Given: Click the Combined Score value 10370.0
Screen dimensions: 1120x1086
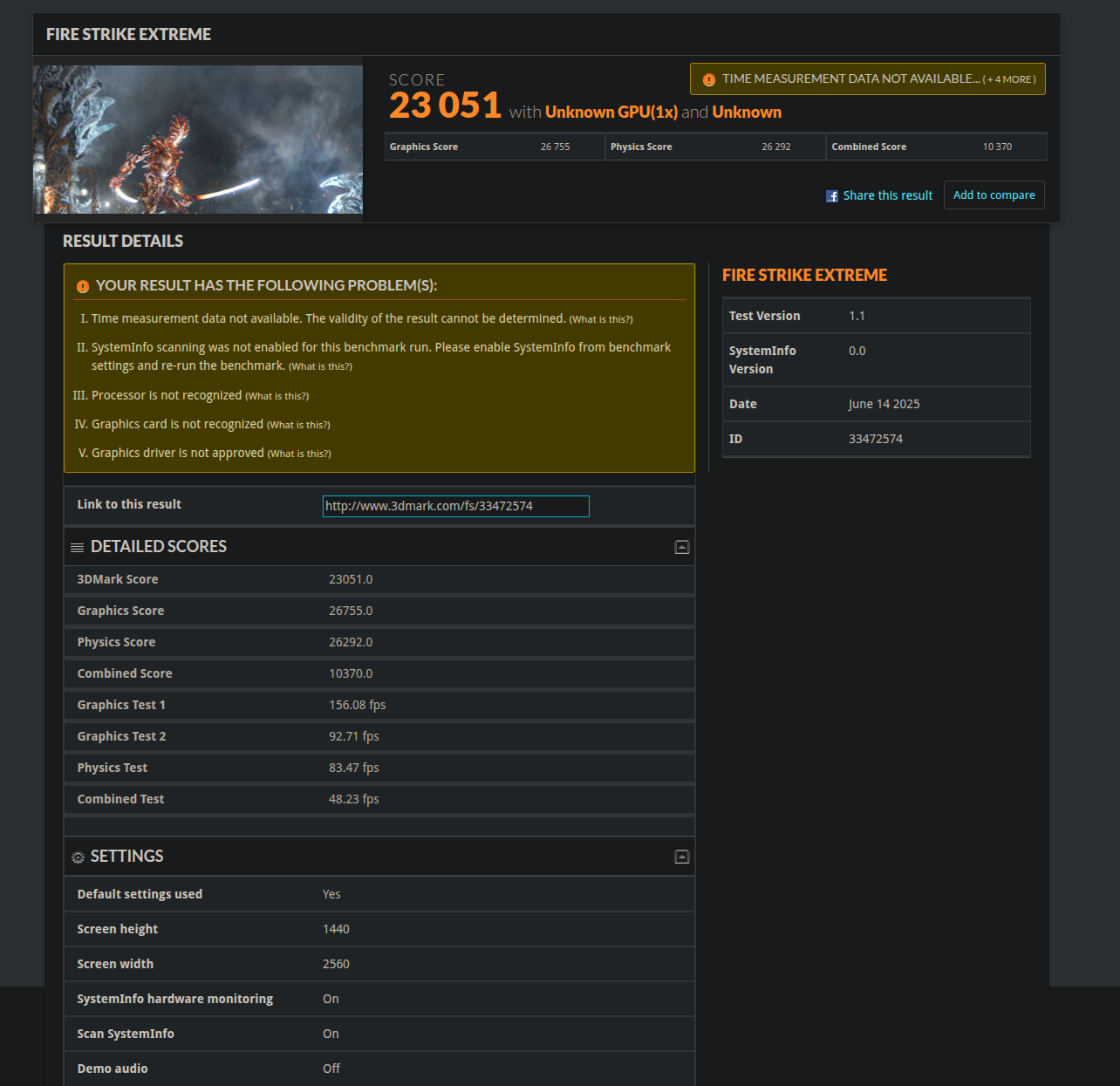Looking at the screenshot, I should [x=351, y=673].
